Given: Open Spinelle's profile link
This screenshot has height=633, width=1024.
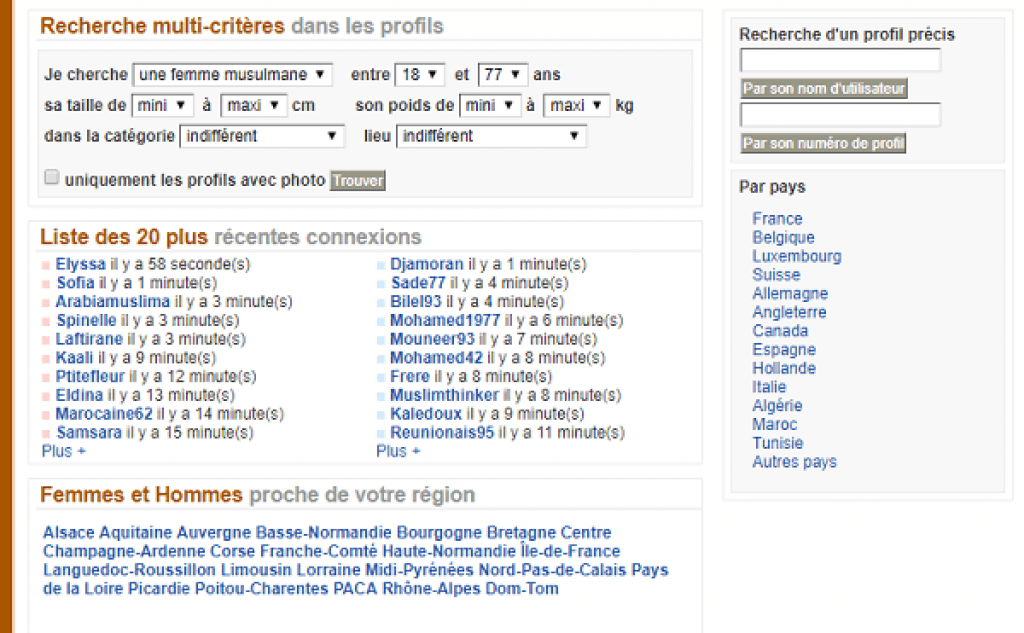Looking at the screenshot, I should click(86, 321).
